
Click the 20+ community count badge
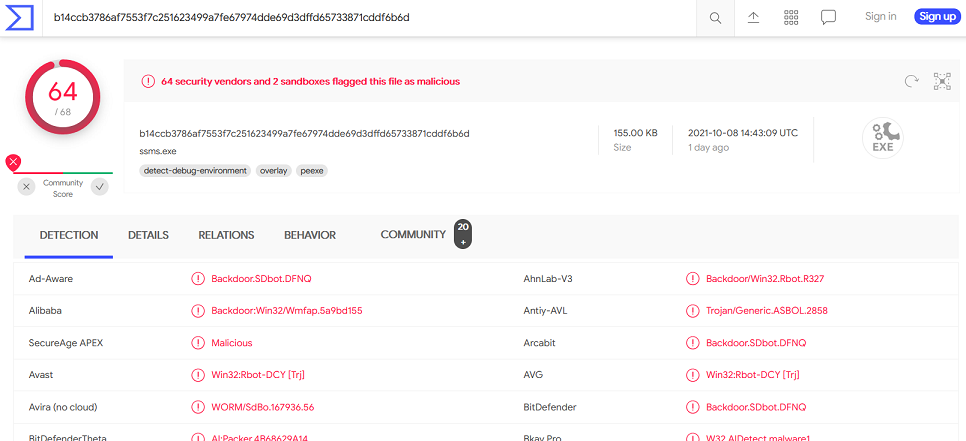click(x=463, y=235)
